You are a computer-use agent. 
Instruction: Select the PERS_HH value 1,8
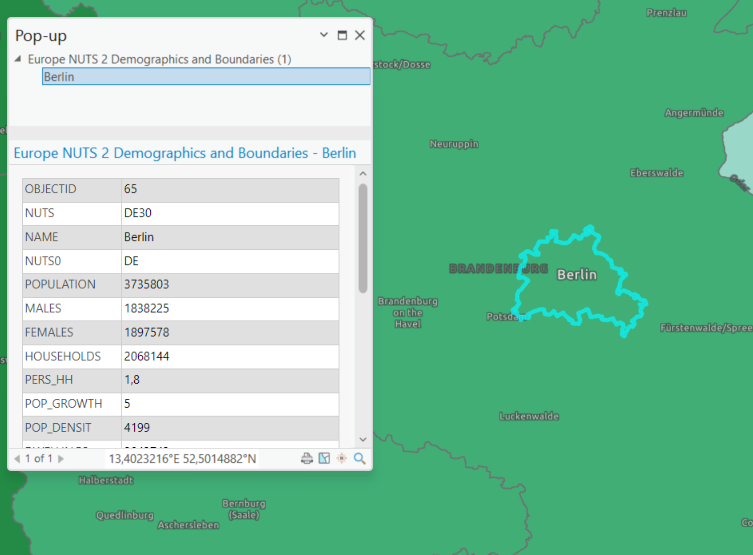click(132, 380)
